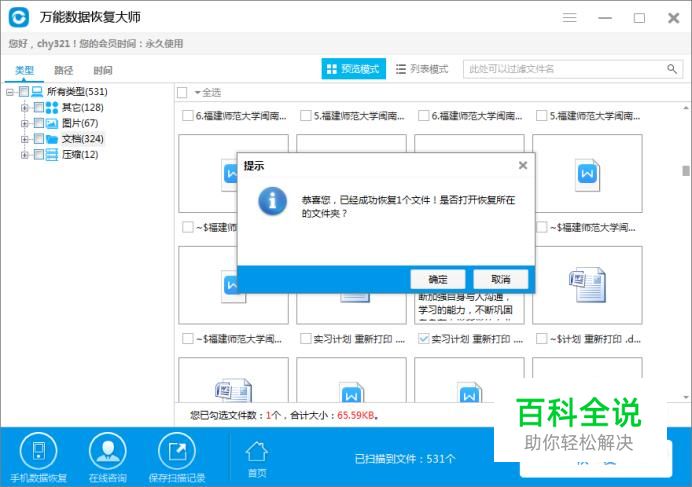The width and height of the screenshot is (692, 487).
Task: Tick the bottom-left ~$福建师范大学闽... checkbox
Action: [188, 339]
